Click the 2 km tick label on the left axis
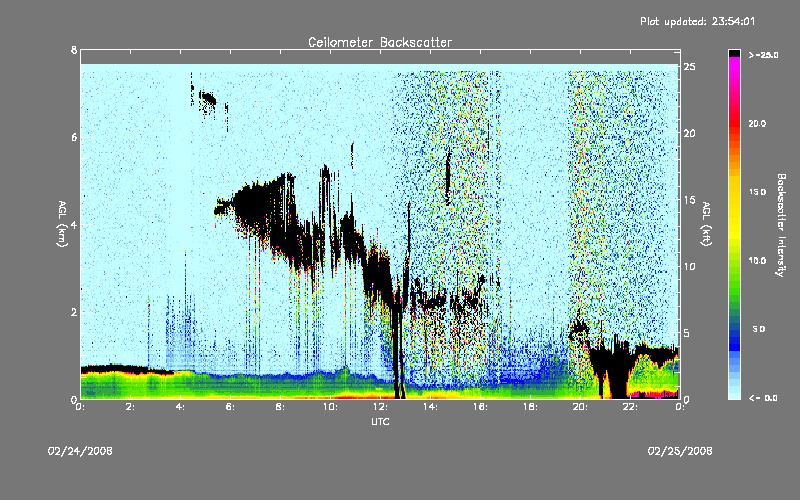Image resolution: width=800 pixels, height=500 pixels. 74,312
